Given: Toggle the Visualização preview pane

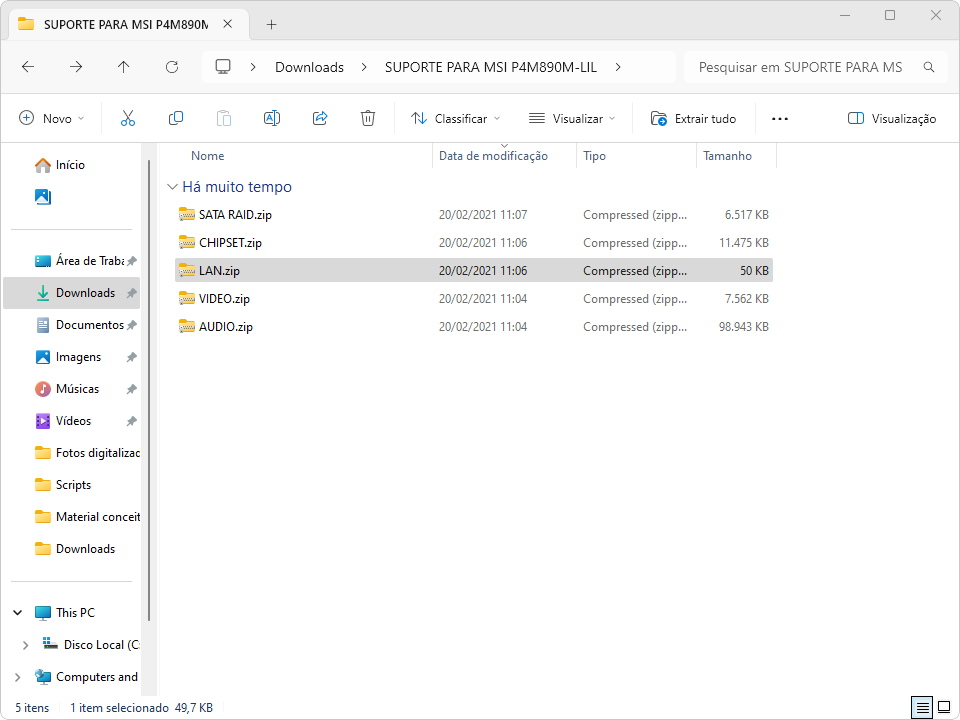Looking at the screenshot, I should coord(891,118).
